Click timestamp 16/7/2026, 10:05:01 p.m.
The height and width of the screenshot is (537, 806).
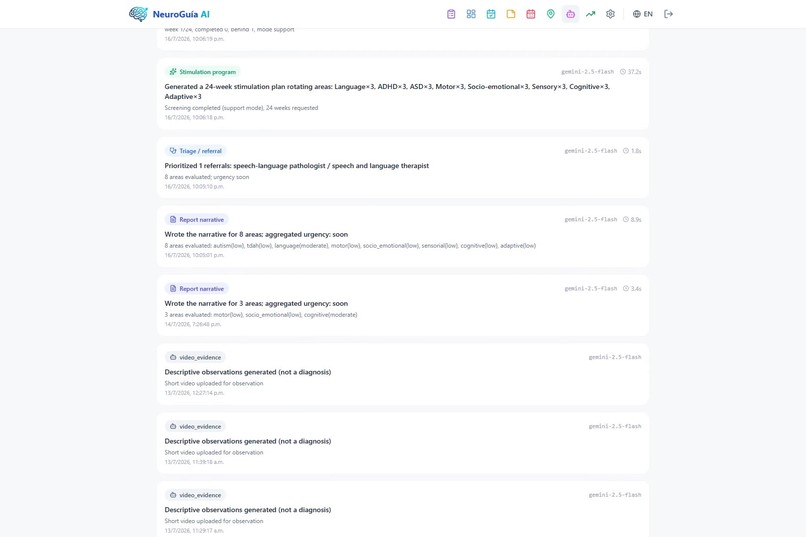pyautogui.click(x=194, y=255)
